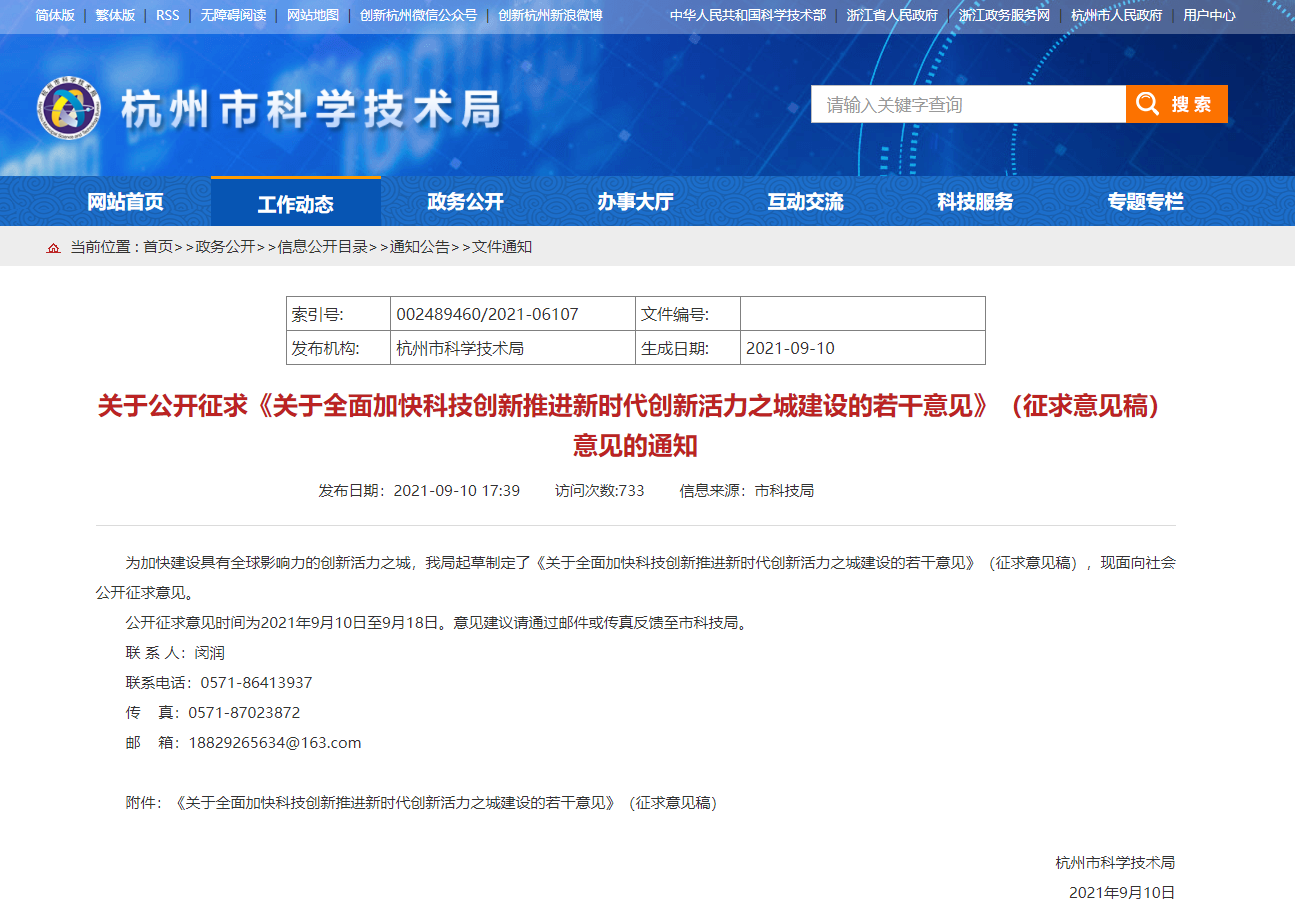Viewport: 1295px width, 904px height.
Task: Switch to 繁体版 traditional Chinese version
Action: click(x=115, y=16)
